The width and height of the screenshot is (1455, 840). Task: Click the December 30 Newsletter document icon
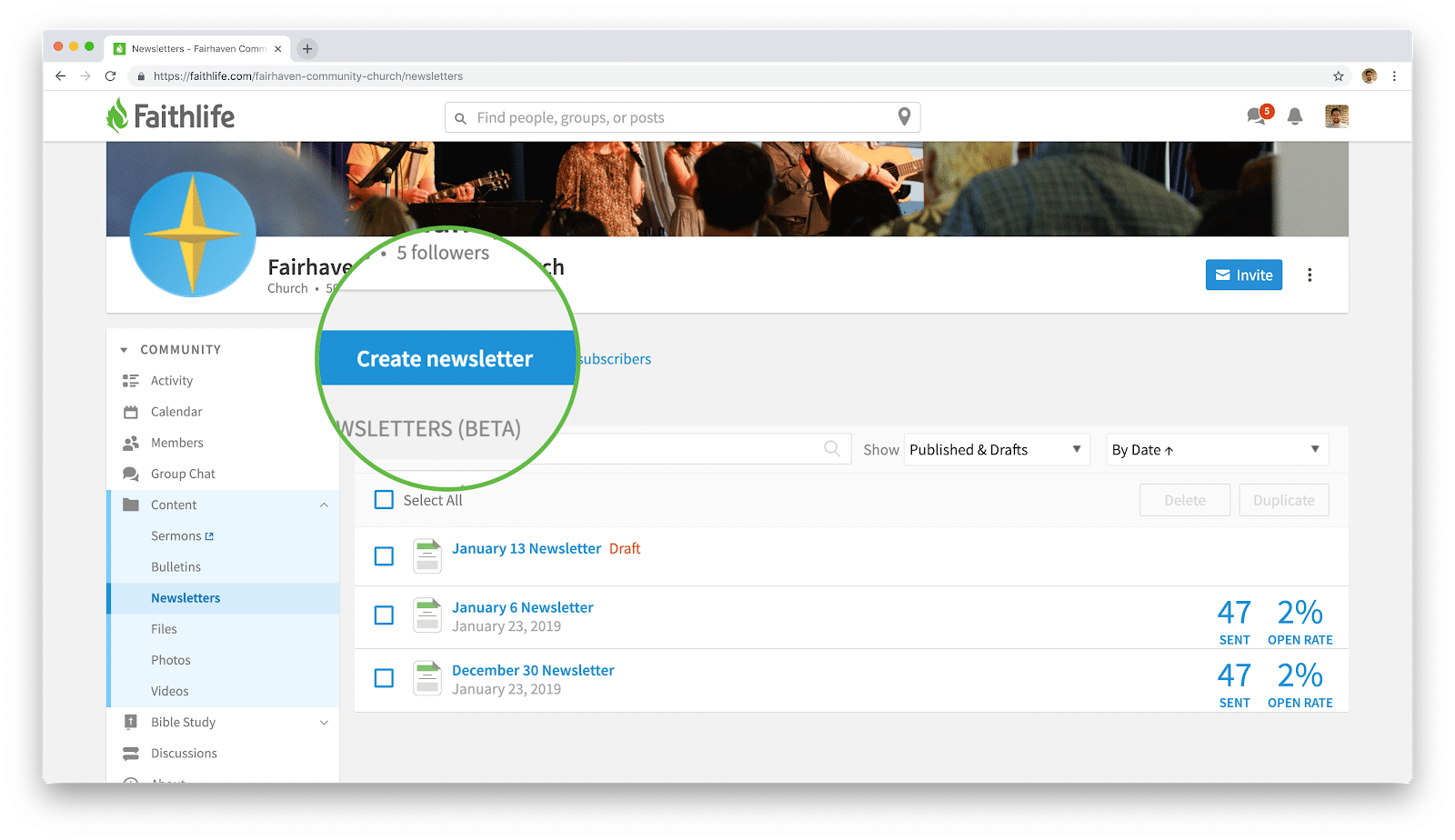click(x=427, y=678)
